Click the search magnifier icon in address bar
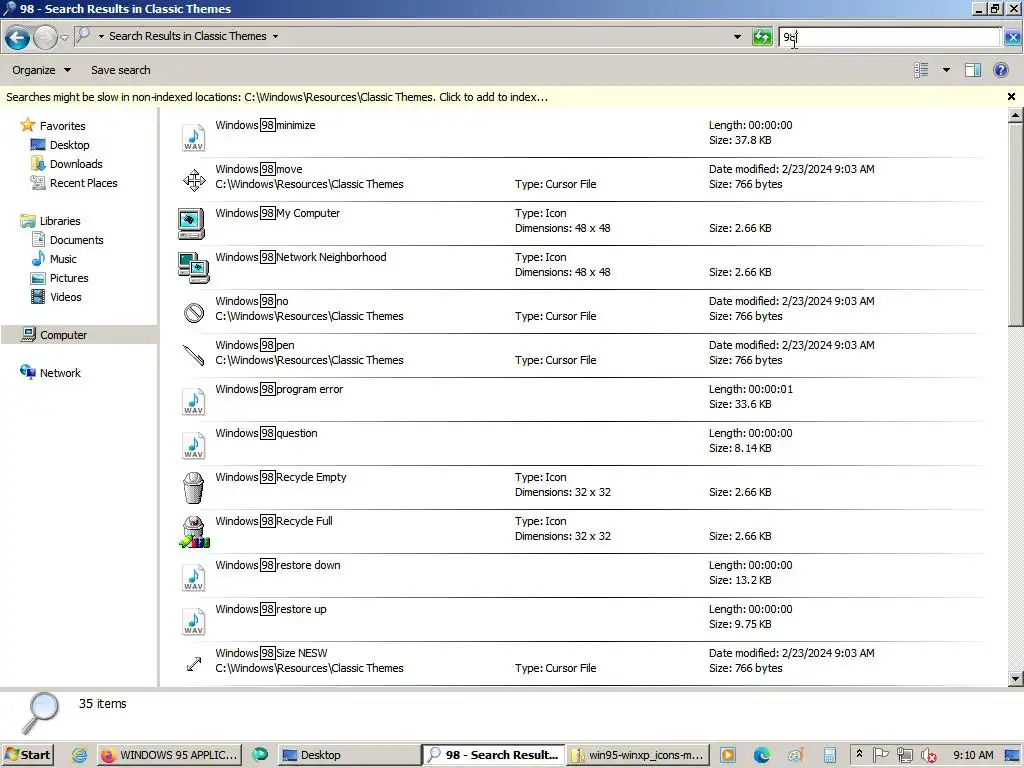 [x=83, y=35]
